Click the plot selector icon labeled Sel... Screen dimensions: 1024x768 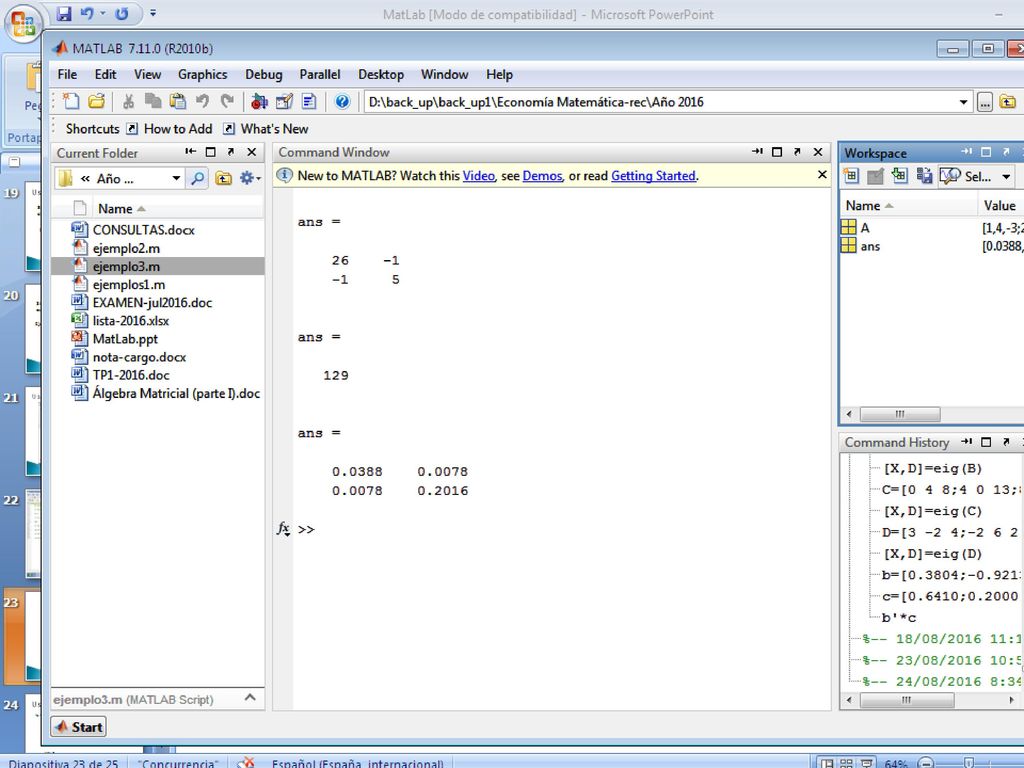965,176
